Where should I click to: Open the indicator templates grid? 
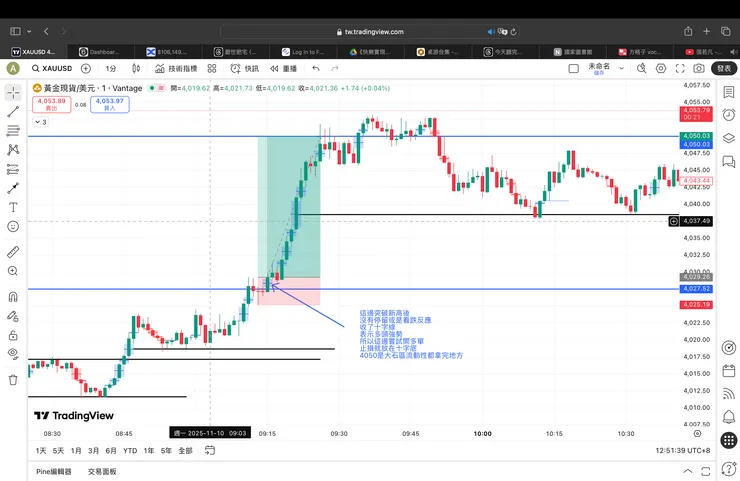[x=212, y=68]
